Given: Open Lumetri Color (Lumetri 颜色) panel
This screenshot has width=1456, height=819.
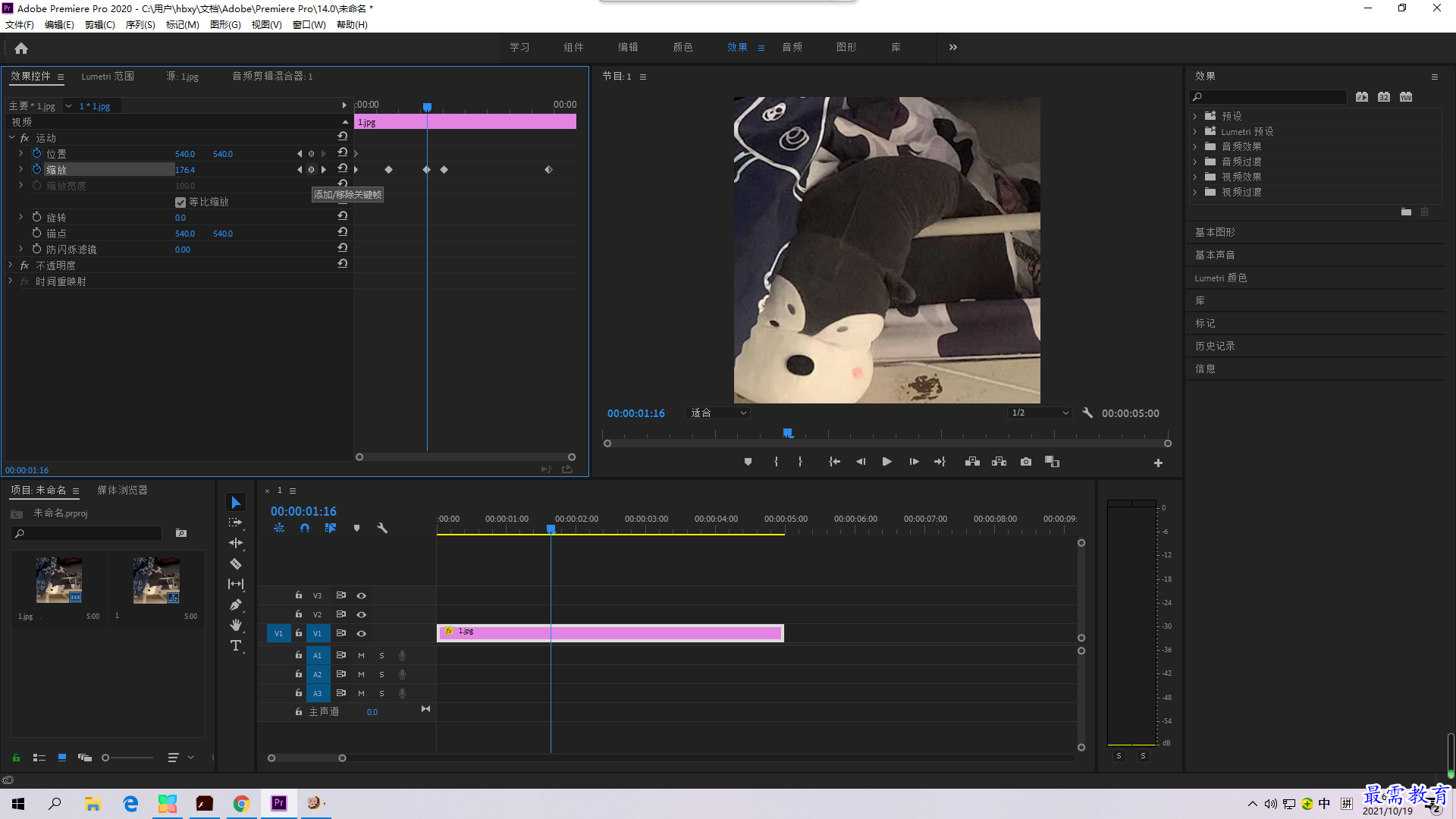Looking at the screenshot, I should [1221, 278].
